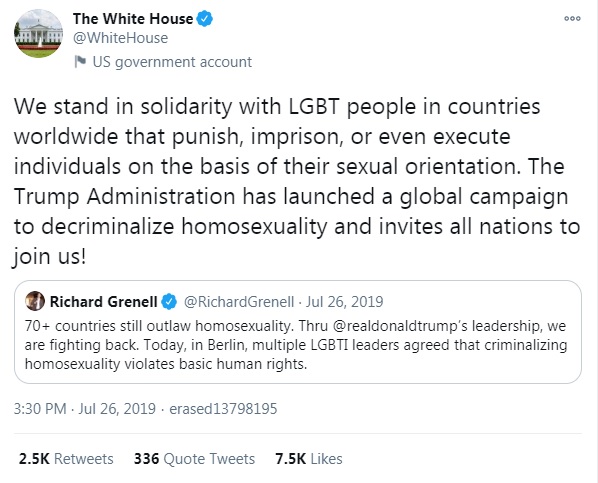
Task: Open the quoted tweet body text
Action: [296, 345]
